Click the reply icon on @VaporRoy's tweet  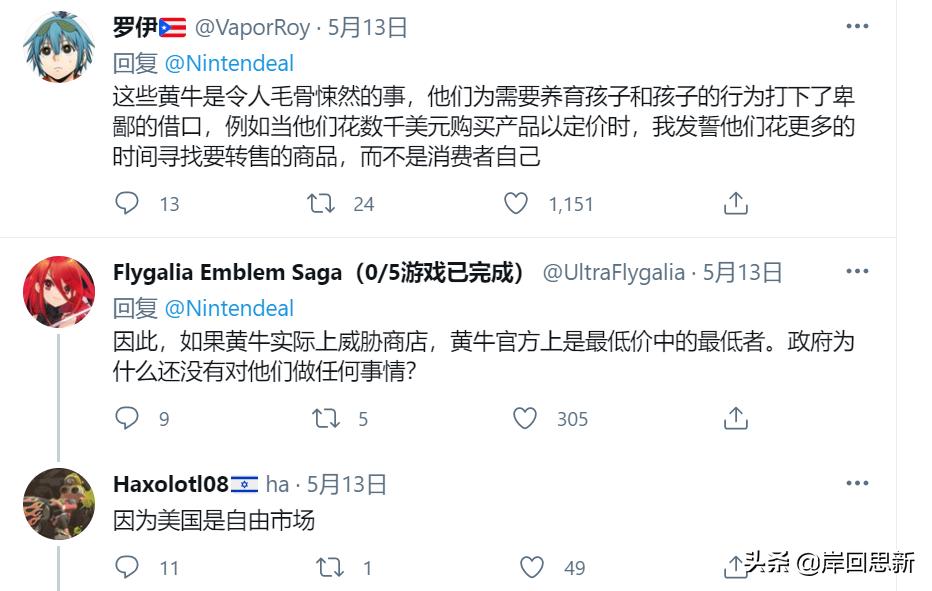[x=126, y=203]
